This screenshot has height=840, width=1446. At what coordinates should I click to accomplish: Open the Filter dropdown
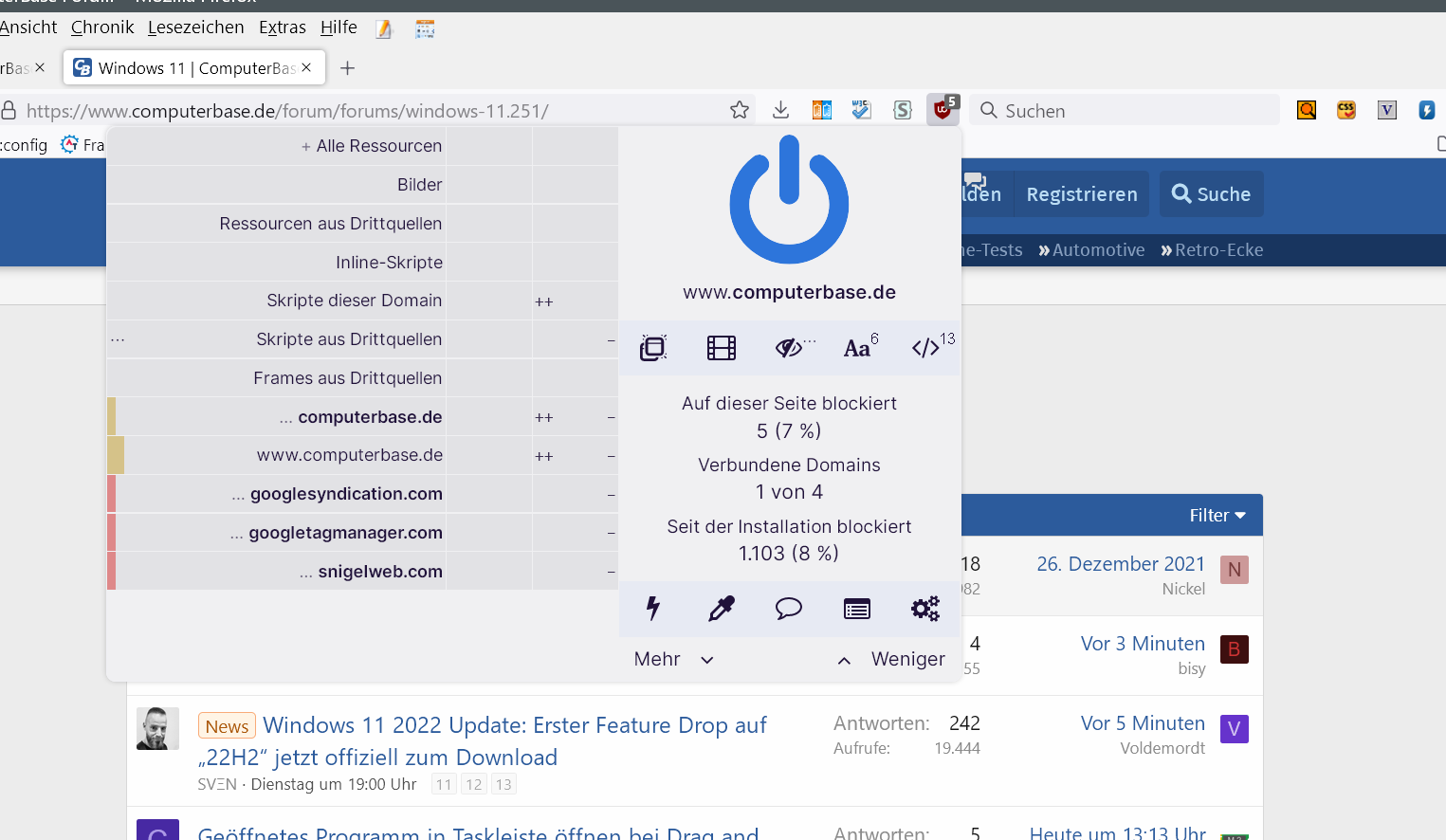pos(1217,516)
